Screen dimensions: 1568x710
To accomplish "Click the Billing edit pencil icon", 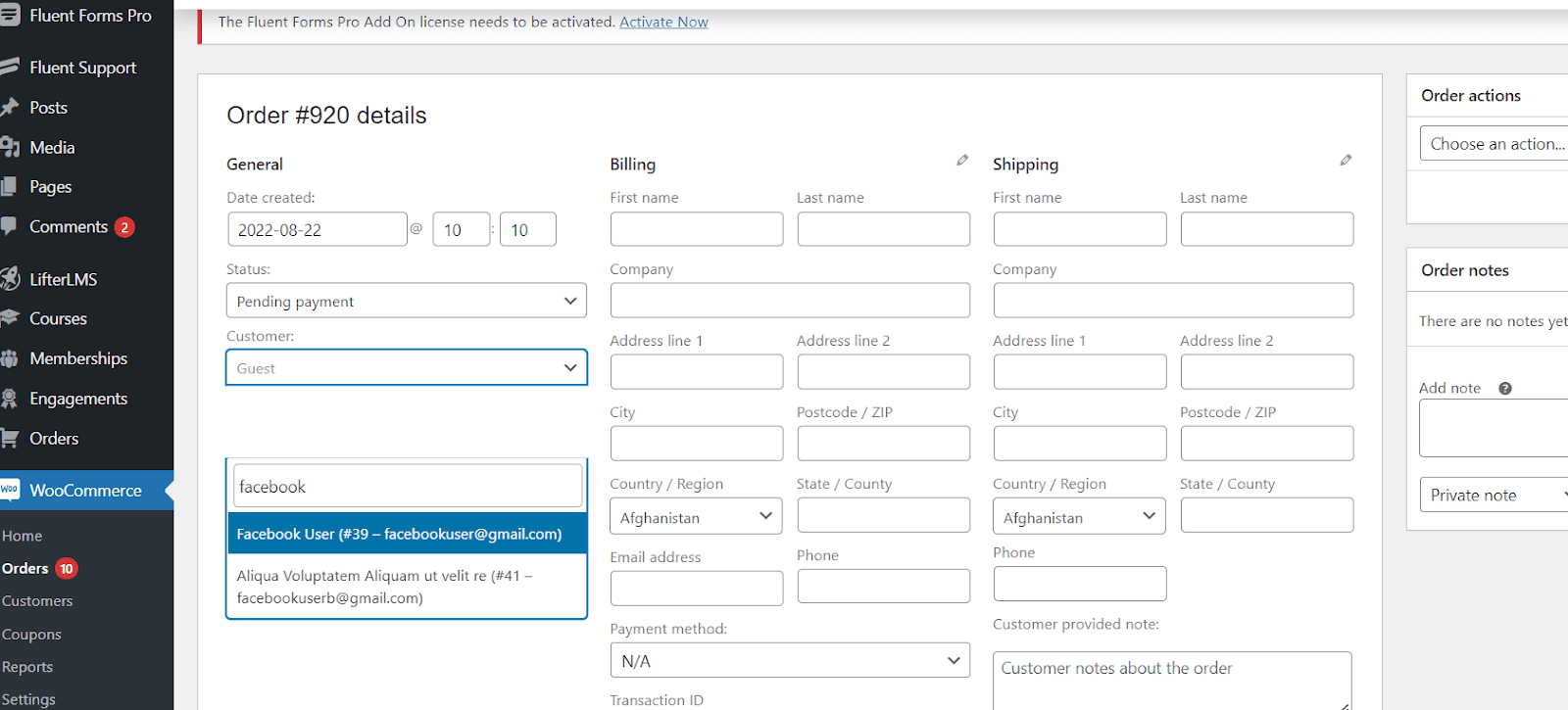I will click(962, 160).
